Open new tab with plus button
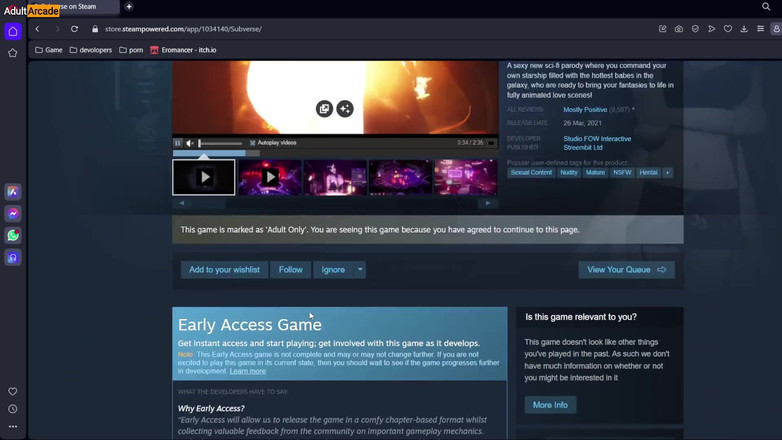The height and width of the screenshot is (440, 782). 129,7
